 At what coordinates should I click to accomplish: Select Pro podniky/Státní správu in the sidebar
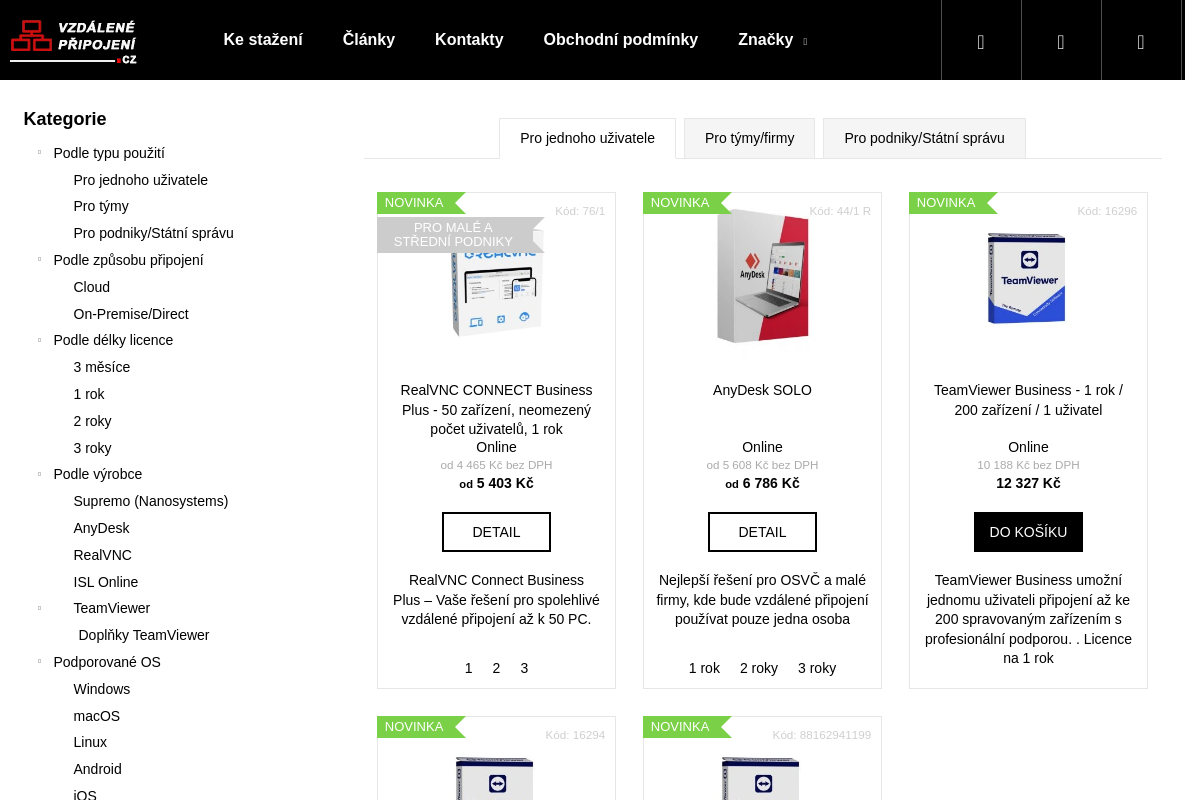click(x=154, y=233)
